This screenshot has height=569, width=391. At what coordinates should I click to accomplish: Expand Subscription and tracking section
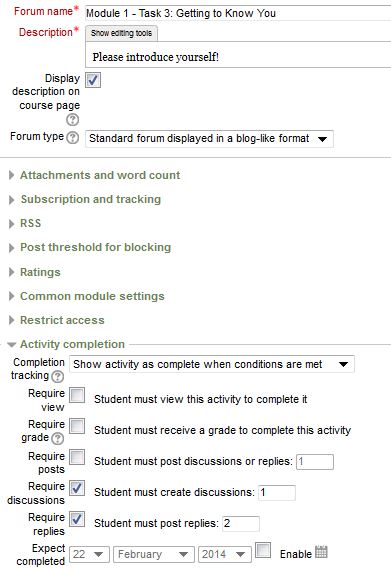[x=90, y=199]
